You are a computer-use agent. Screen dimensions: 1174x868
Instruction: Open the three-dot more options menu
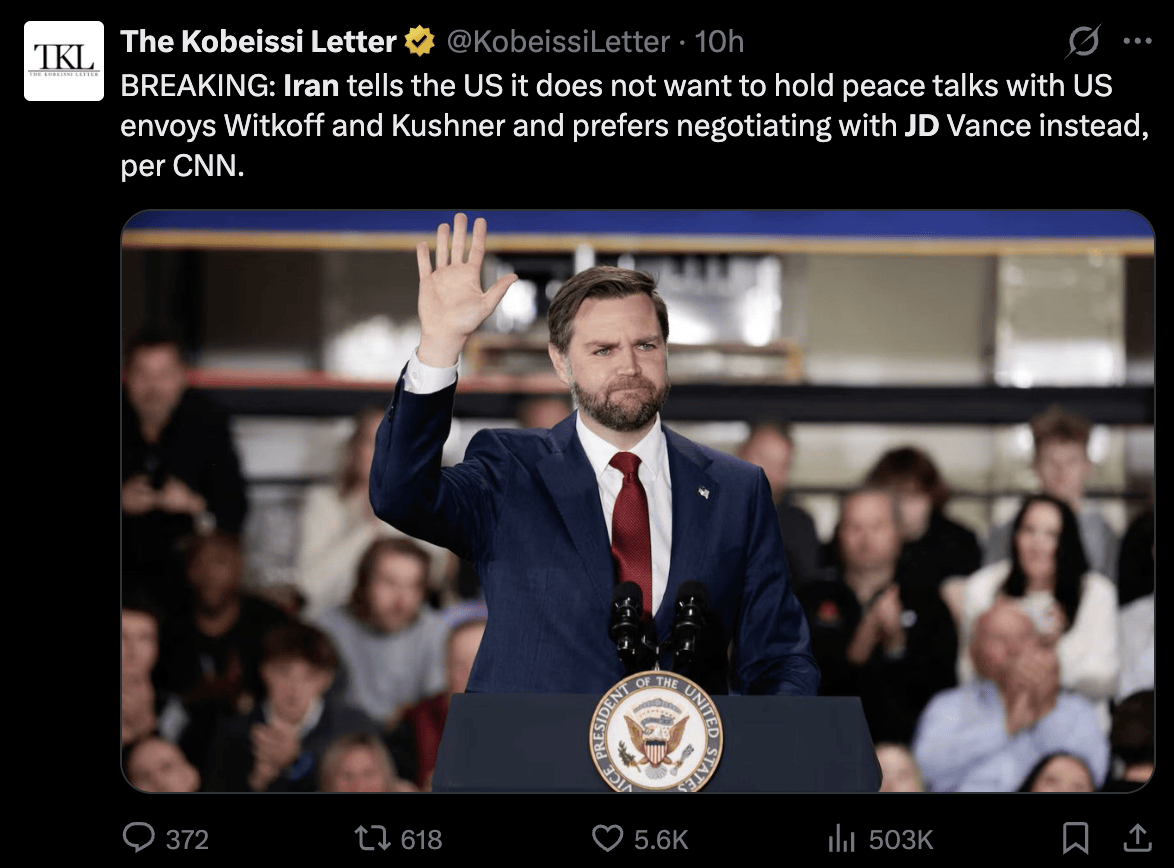pyautogui.click(x=1138, y=42)
